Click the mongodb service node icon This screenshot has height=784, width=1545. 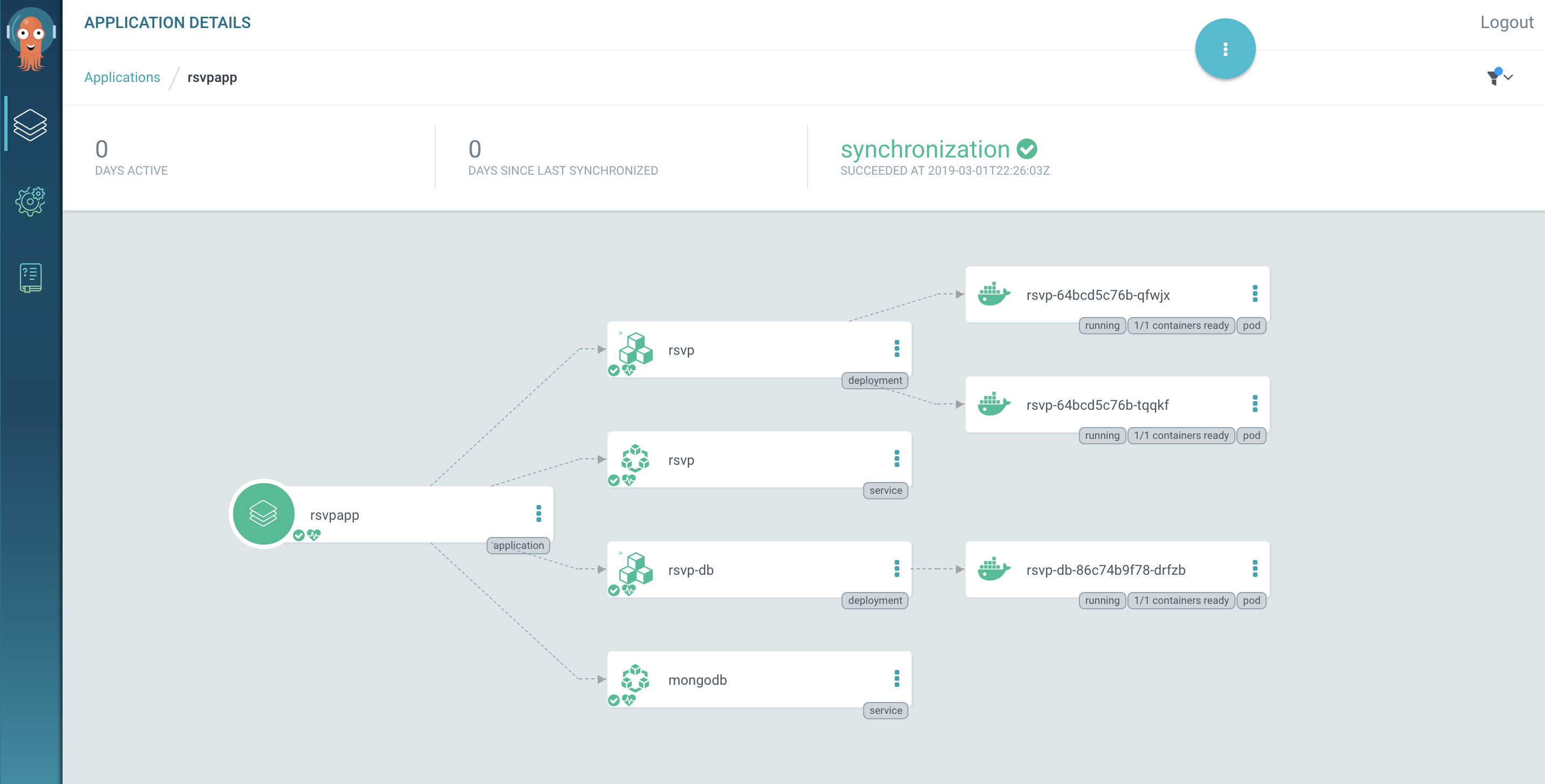coord(635,679)
